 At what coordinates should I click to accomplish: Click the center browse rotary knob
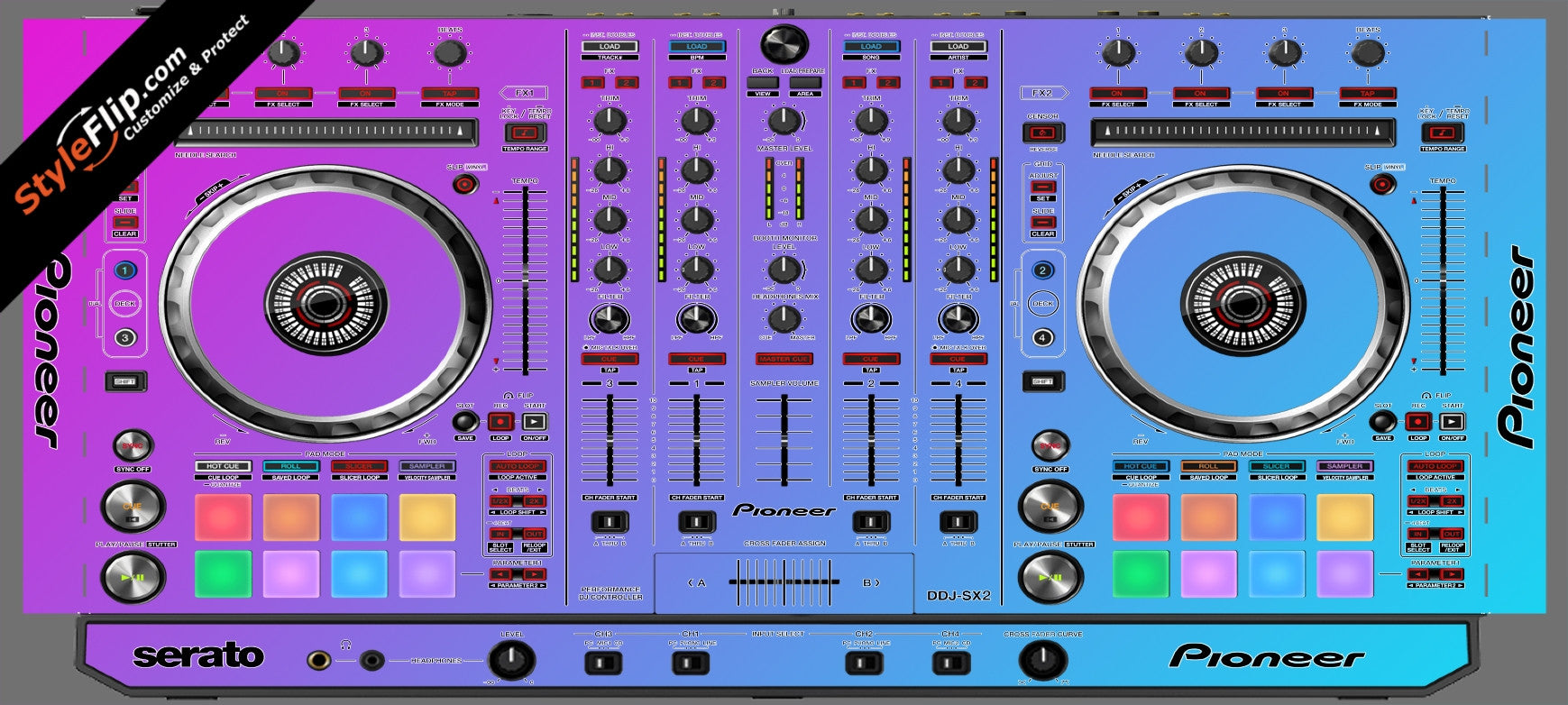pos(784,43)
